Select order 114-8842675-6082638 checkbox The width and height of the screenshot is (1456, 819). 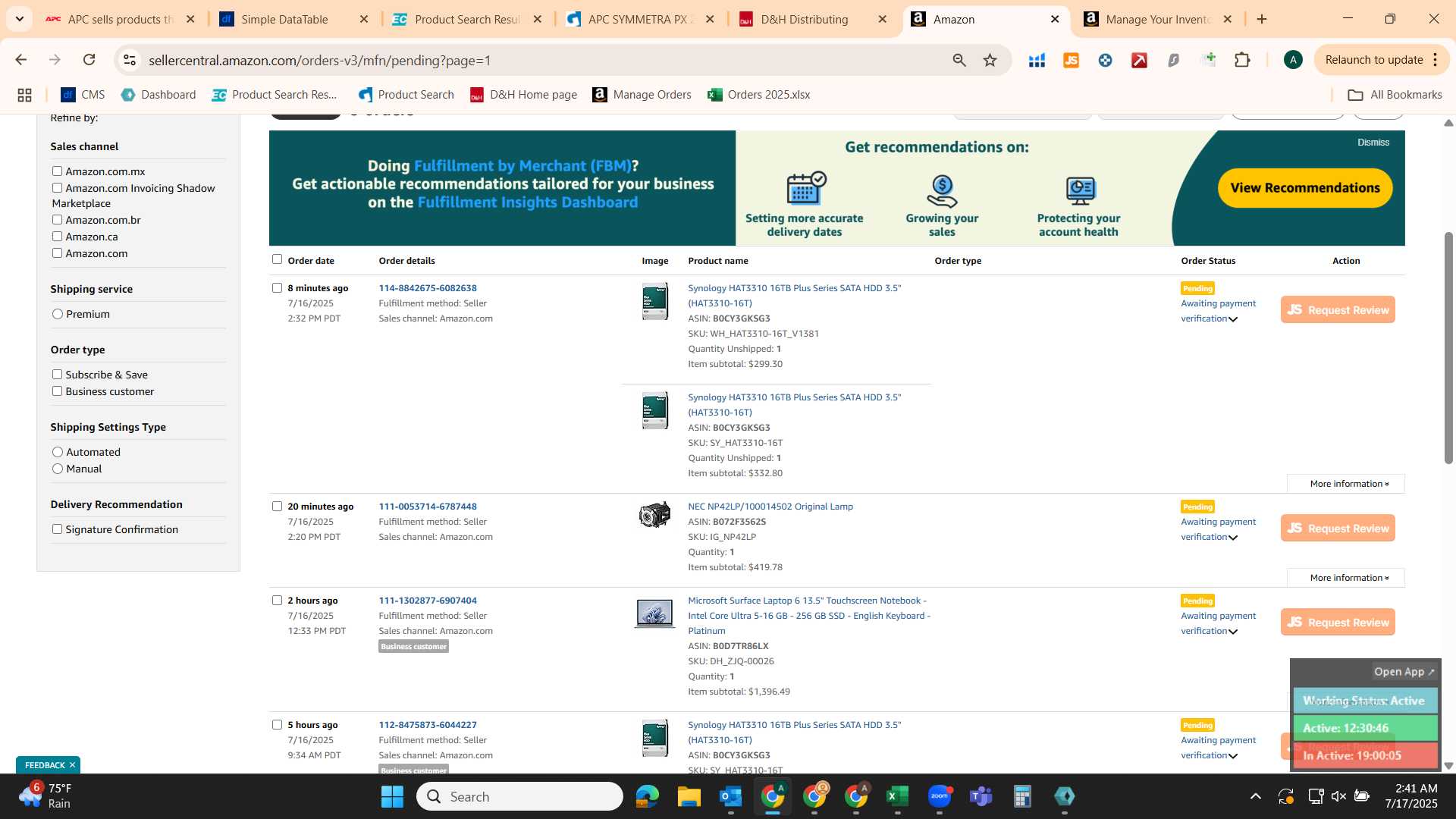click(x=277, y=288)
